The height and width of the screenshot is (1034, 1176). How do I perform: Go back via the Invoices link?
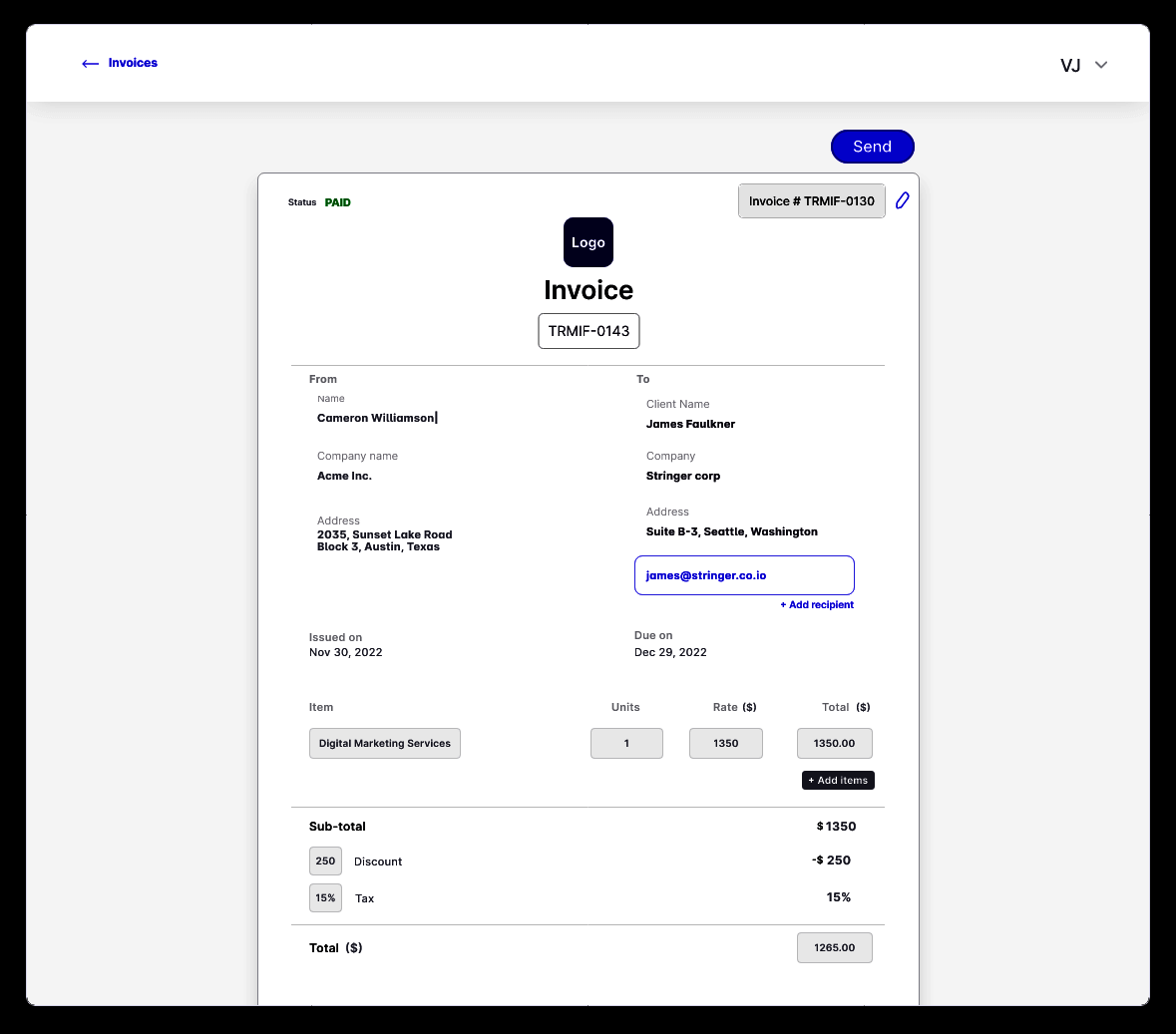133,63
